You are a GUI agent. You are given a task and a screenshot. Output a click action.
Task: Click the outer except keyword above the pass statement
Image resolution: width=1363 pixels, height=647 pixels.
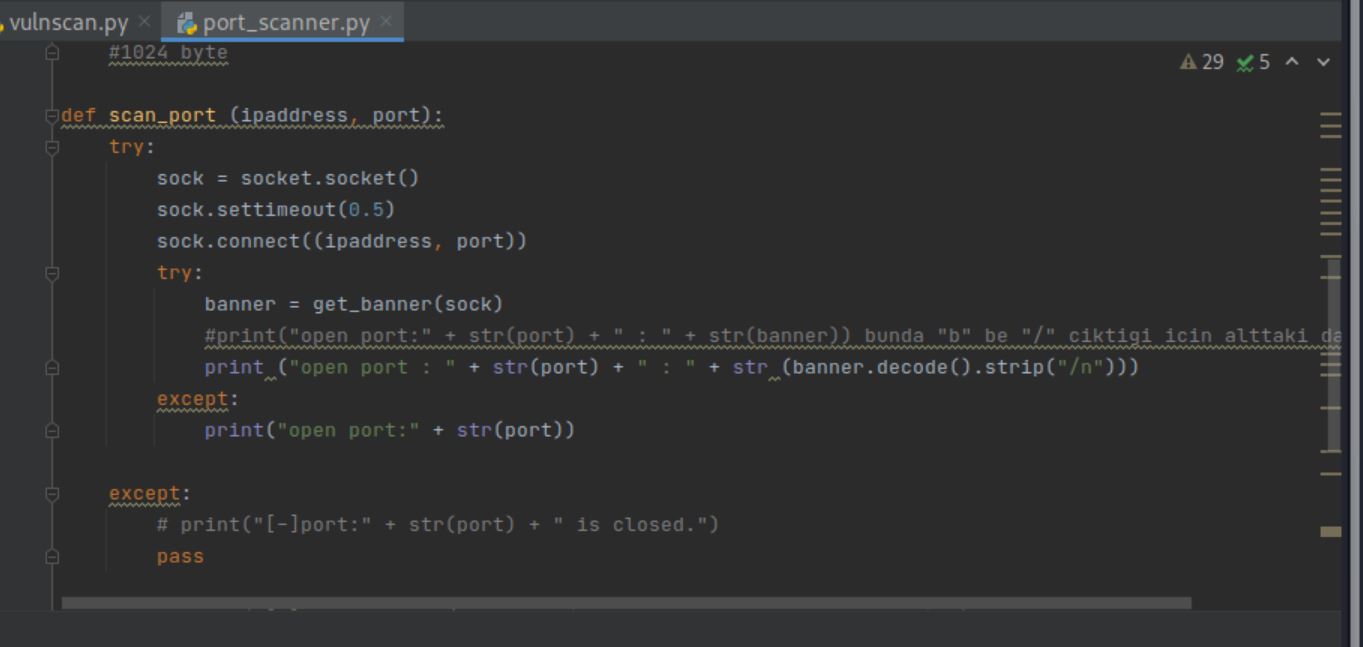[144, 494]
